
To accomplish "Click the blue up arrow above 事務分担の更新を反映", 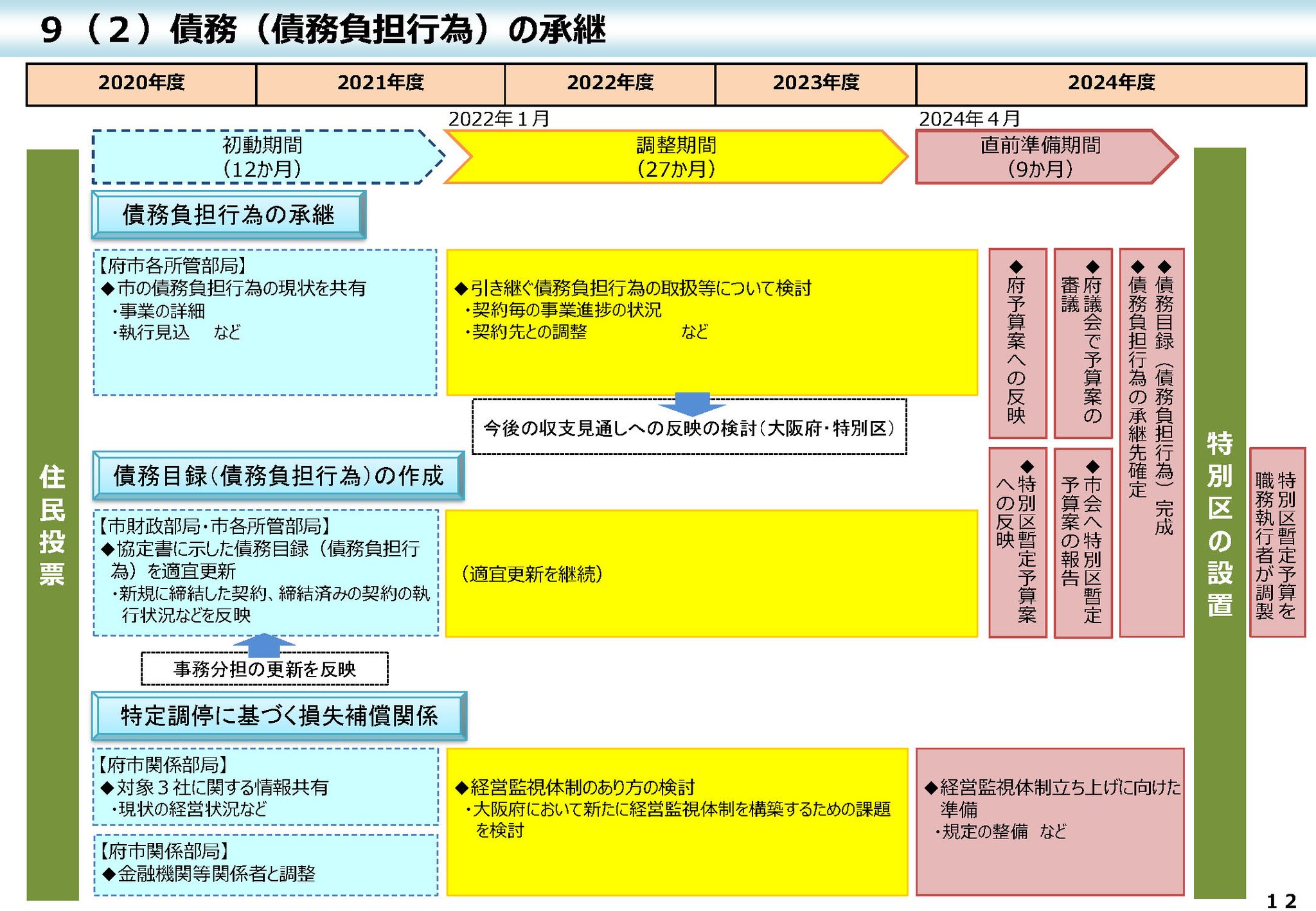I will tap(263, 644).
